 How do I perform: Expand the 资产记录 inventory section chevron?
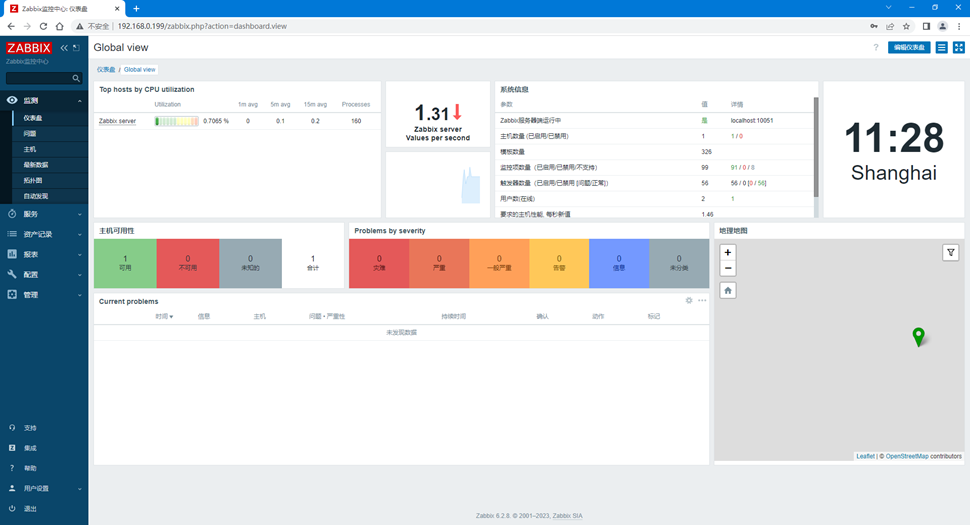(80, 235)
